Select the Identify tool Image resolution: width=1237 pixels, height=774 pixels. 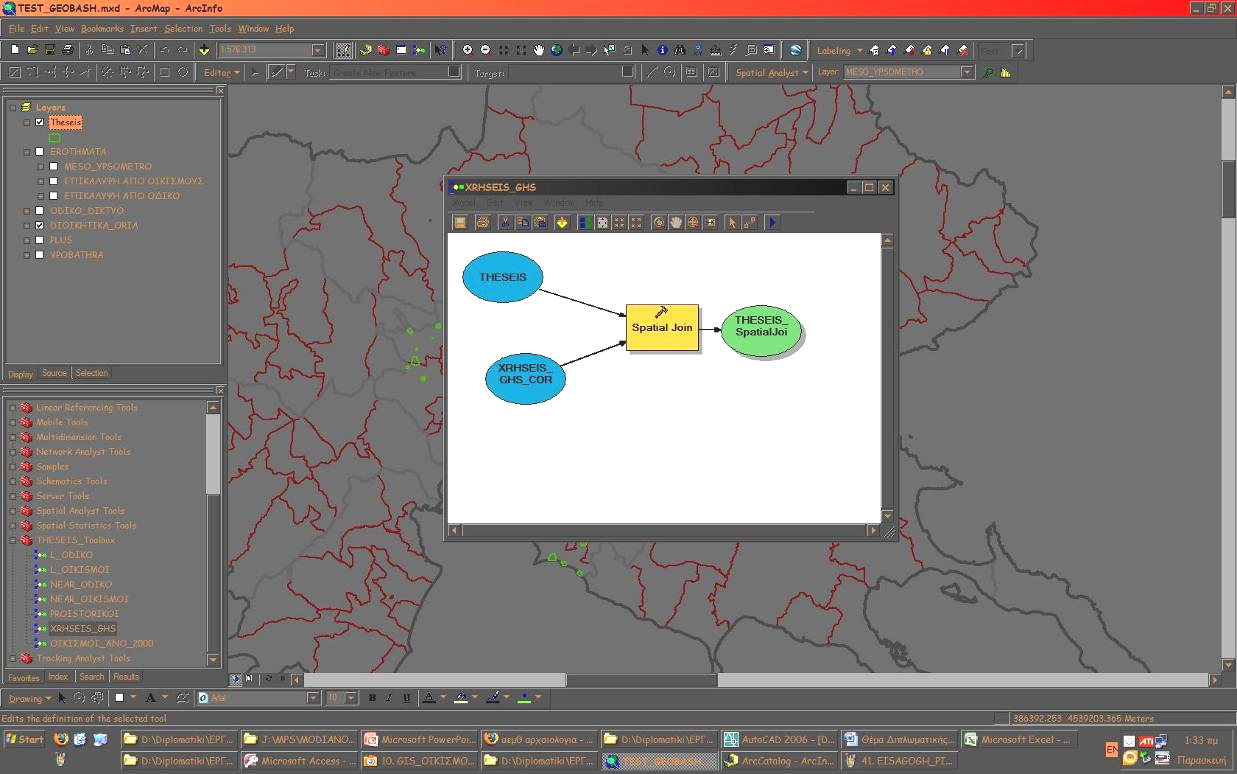662,50
